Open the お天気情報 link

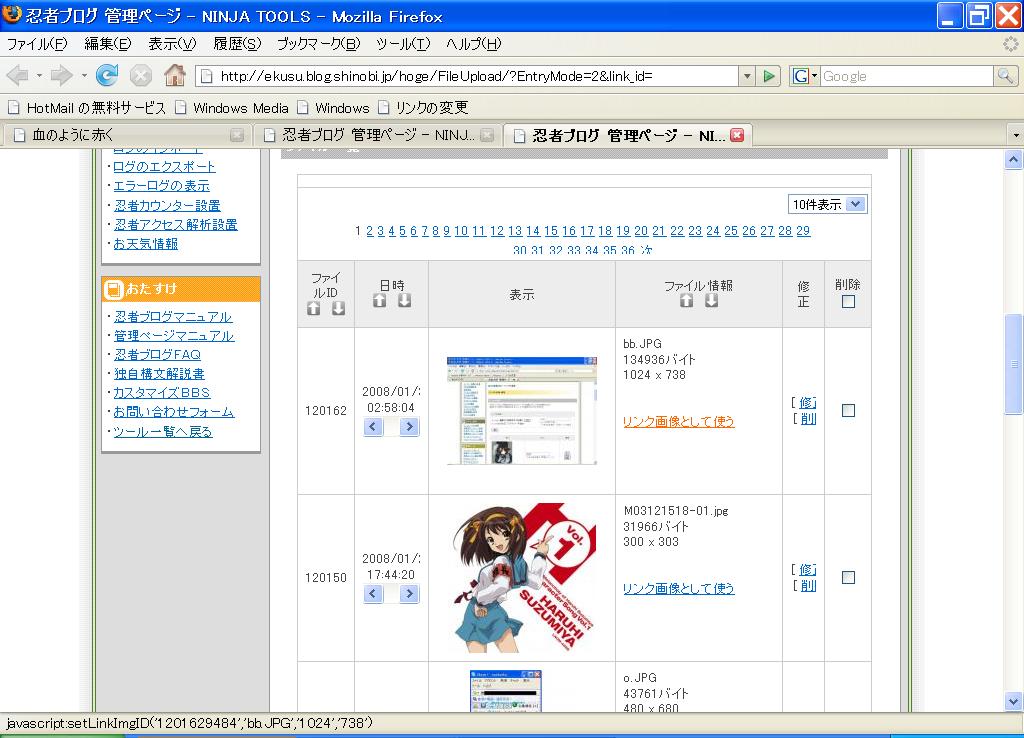point(146,244)
